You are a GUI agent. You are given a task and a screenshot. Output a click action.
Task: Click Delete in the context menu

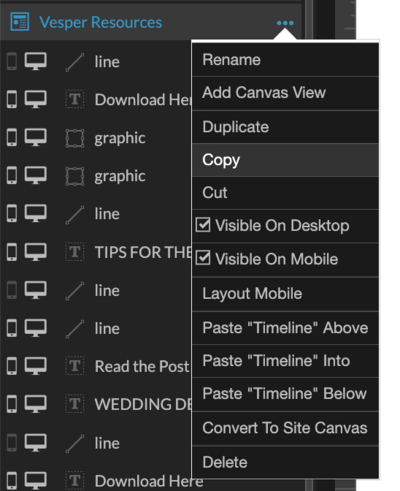tap(285, 463)
